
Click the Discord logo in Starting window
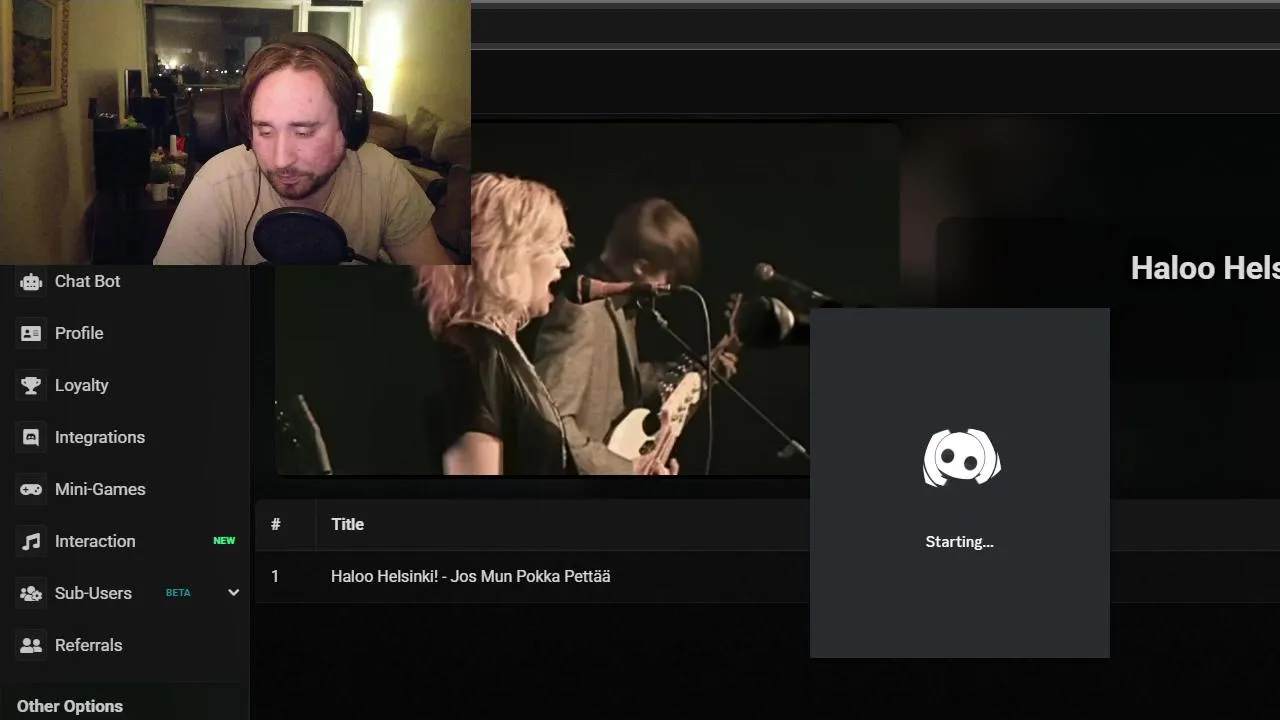click(961, 458)
